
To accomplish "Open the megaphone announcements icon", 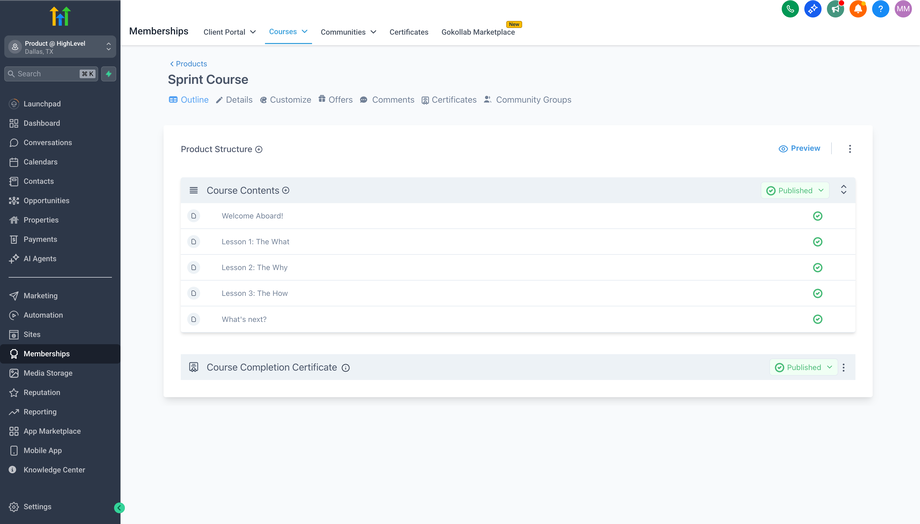I will 836,9.
